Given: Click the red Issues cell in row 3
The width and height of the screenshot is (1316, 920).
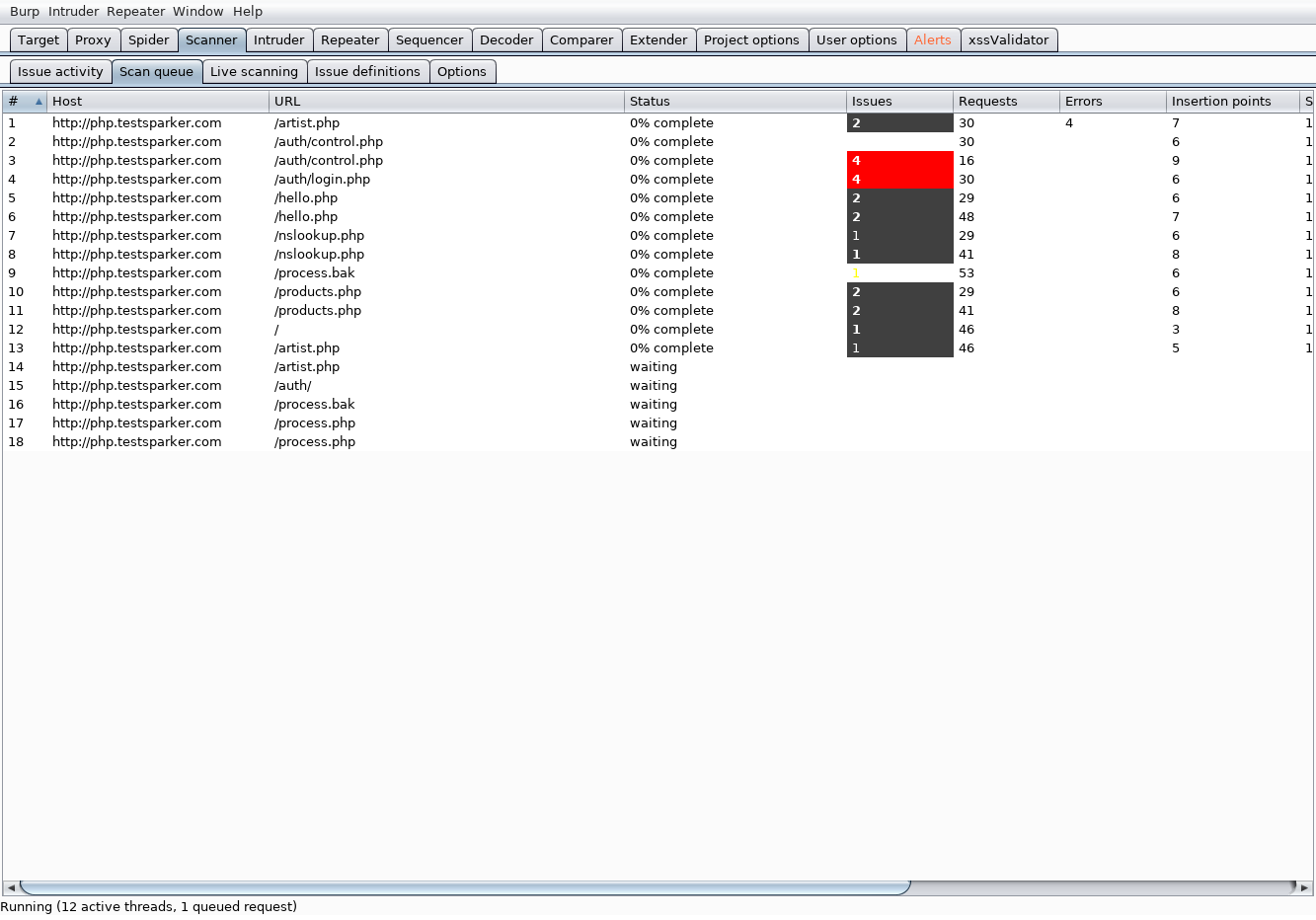Looking at the screenshot, I should pos(900,161).
